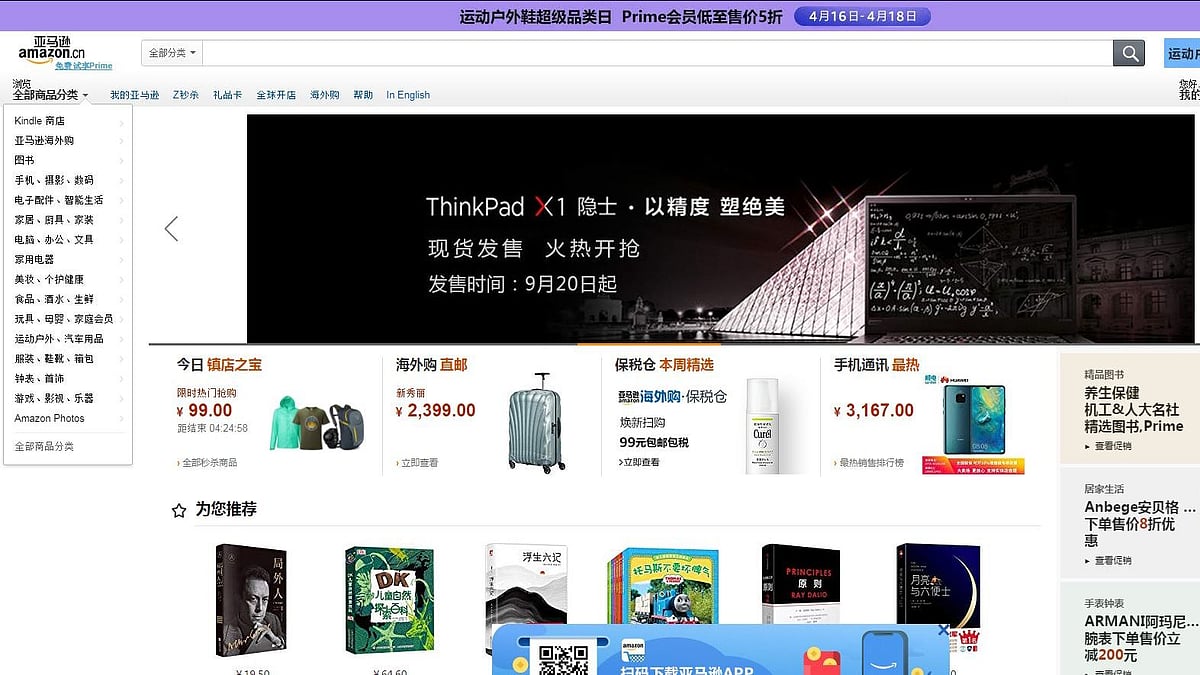Switch the site language via In English
1200x675 pixels.
(408, 94)
